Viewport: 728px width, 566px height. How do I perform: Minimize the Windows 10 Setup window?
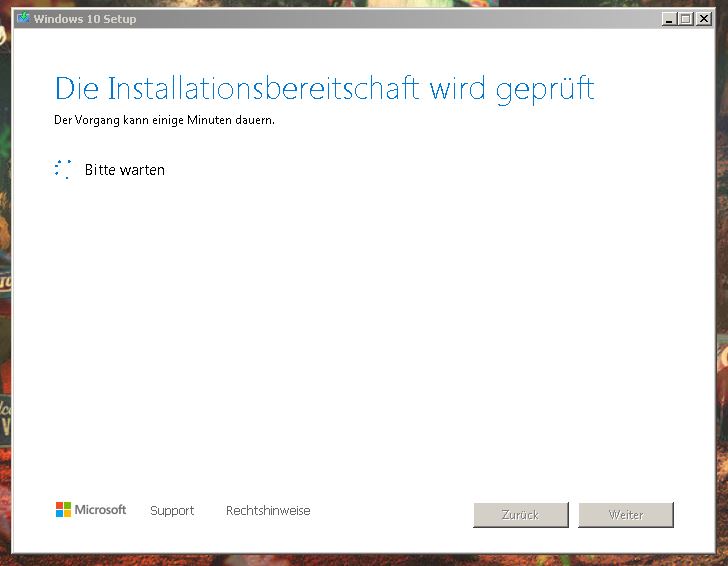coord(669,19)
